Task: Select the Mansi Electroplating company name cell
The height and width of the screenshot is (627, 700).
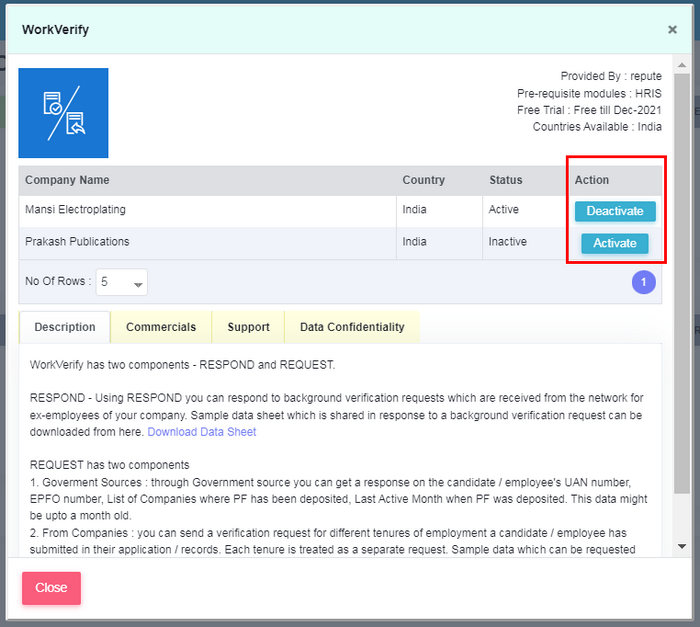Action: point(208,211)
